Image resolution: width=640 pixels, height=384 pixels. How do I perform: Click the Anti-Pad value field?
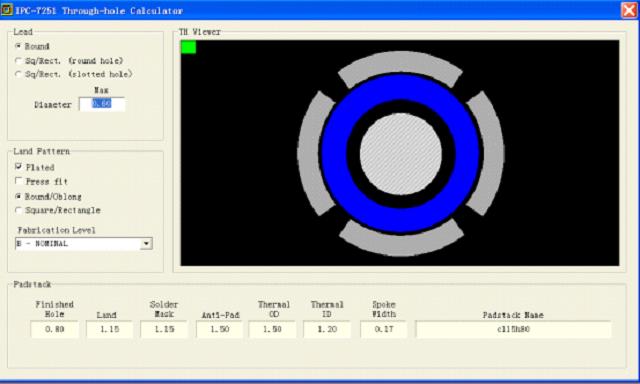point(220,329)
